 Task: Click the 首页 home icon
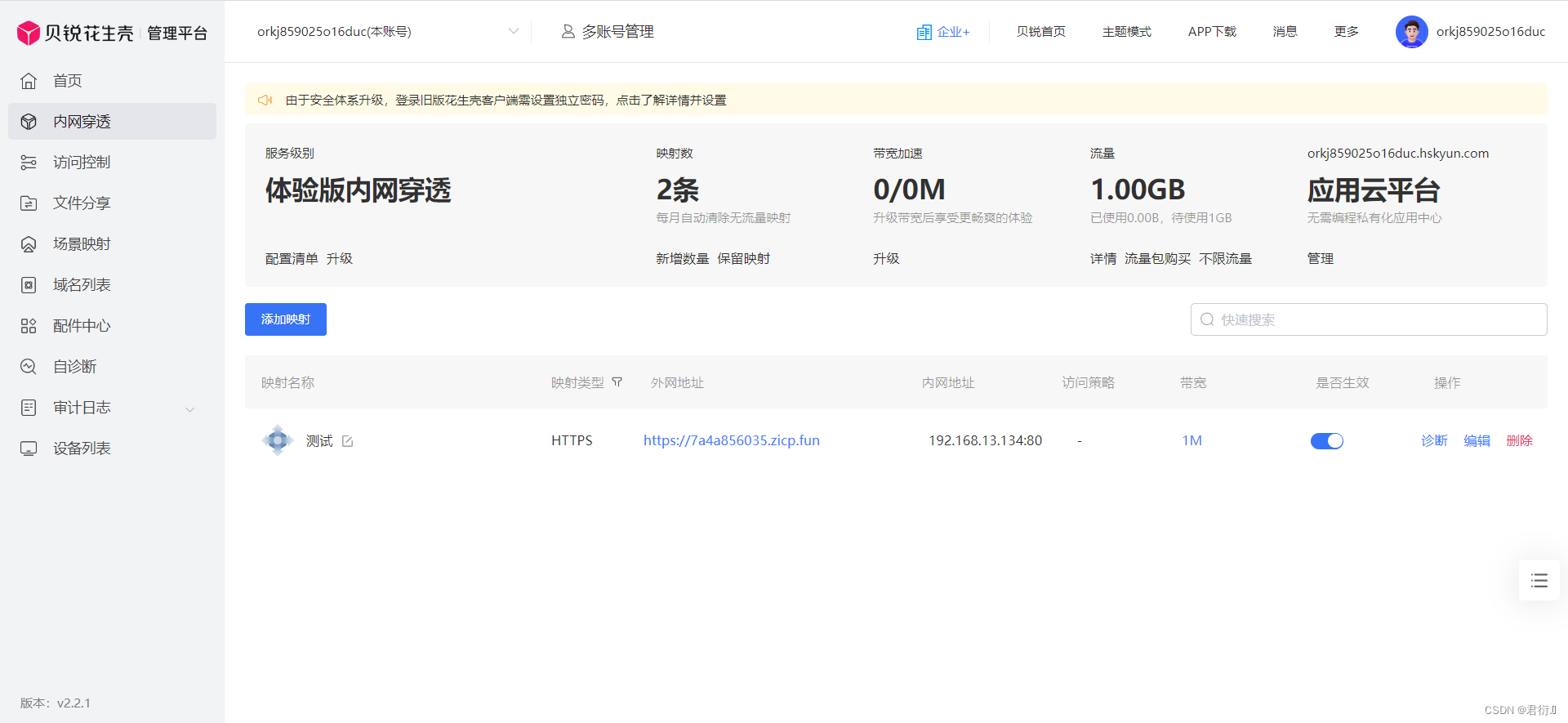point(29,81)
